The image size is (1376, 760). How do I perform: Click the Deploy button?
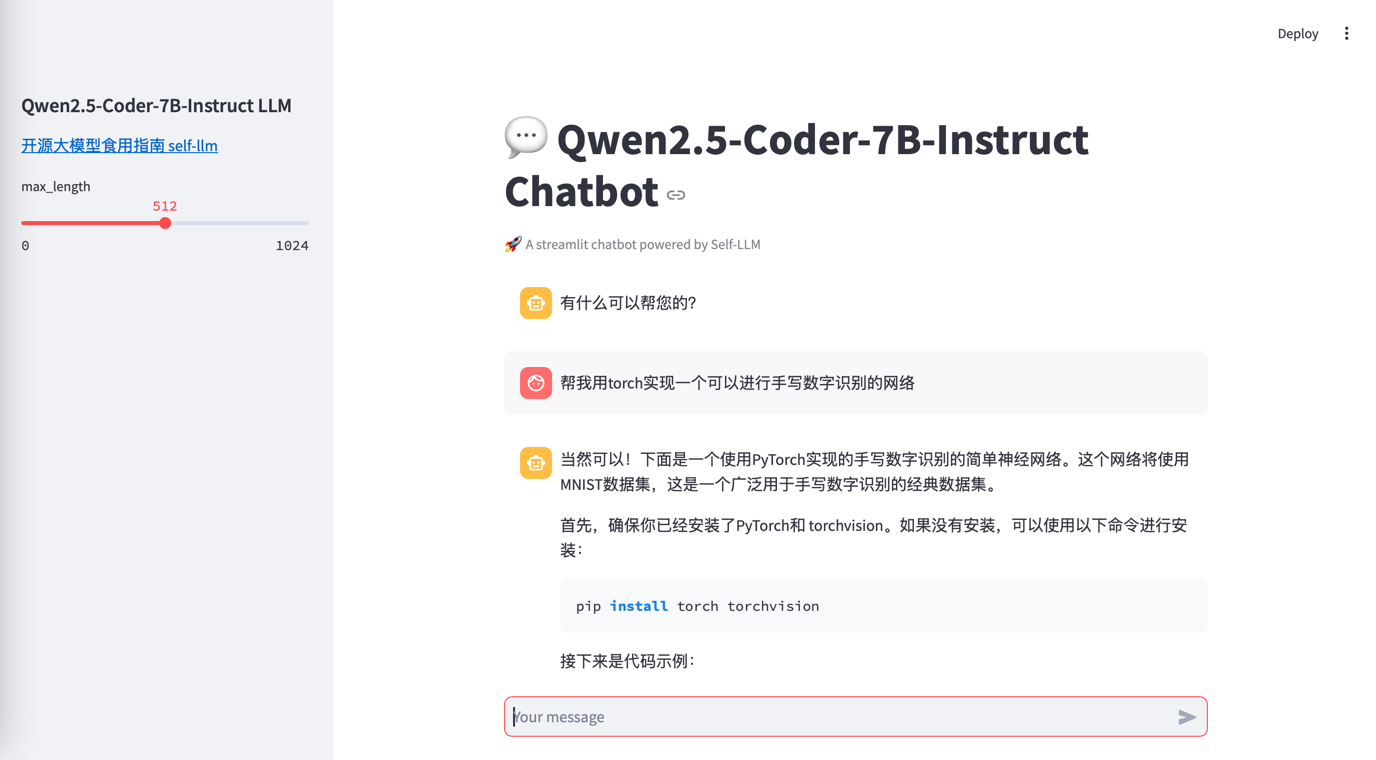tap(1297, 33)
